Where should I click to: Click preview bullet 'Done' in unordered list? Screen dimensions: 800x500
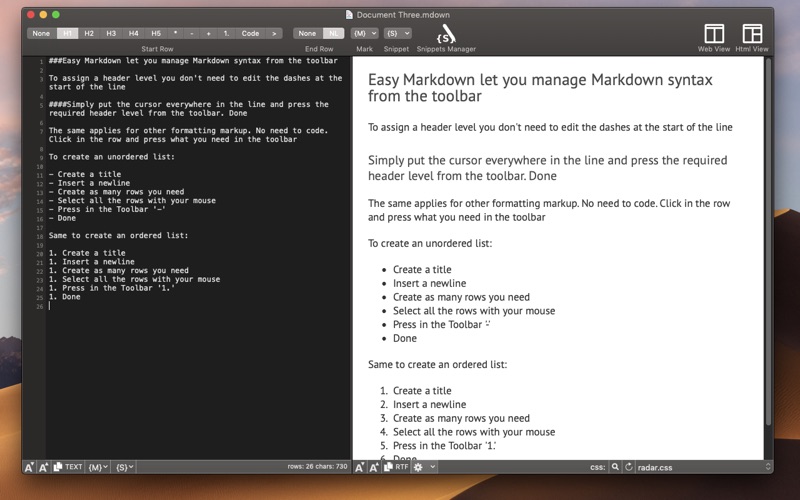[x=405, y=338]
